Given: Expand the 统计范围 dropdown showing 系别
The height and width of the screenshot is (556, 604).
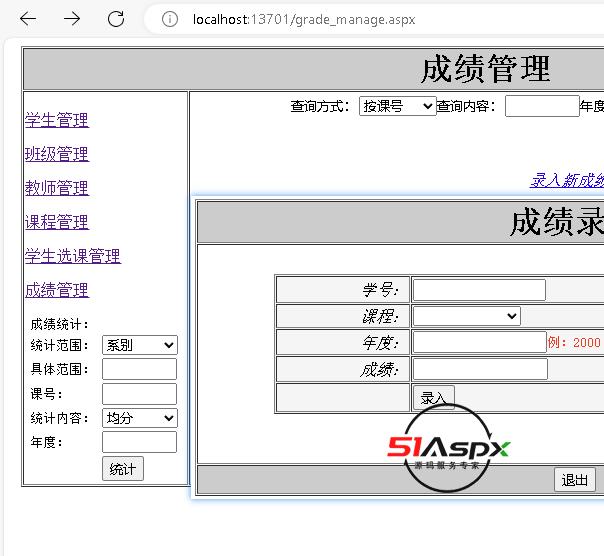Looking at the screenshot, I should [x=139, y=345].
